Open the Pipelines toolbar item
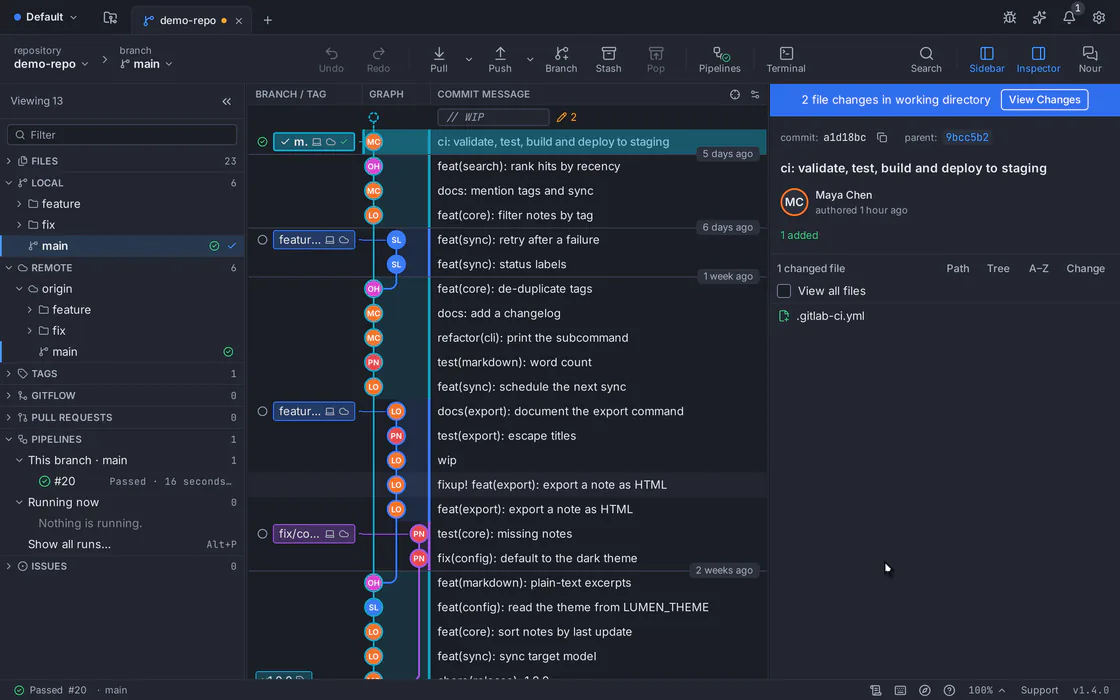The width and height of the screenshot is (1120, 700). tap(719, 60)
